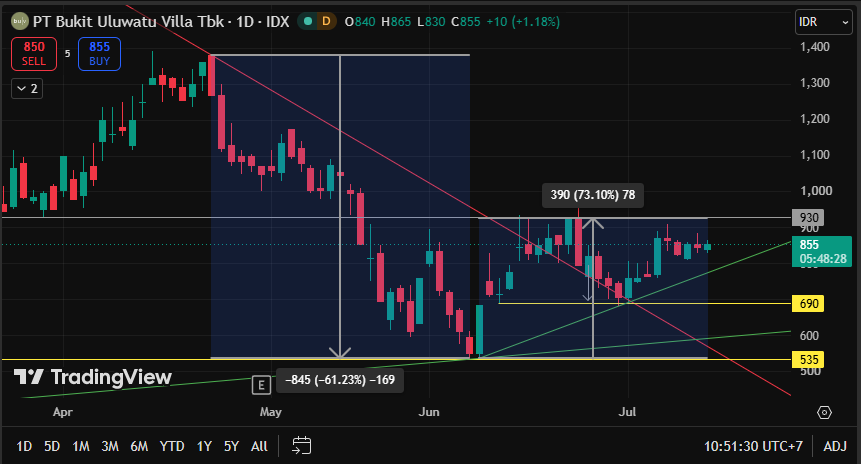Open the go-to-date calendar icon

tap(301, 445)
